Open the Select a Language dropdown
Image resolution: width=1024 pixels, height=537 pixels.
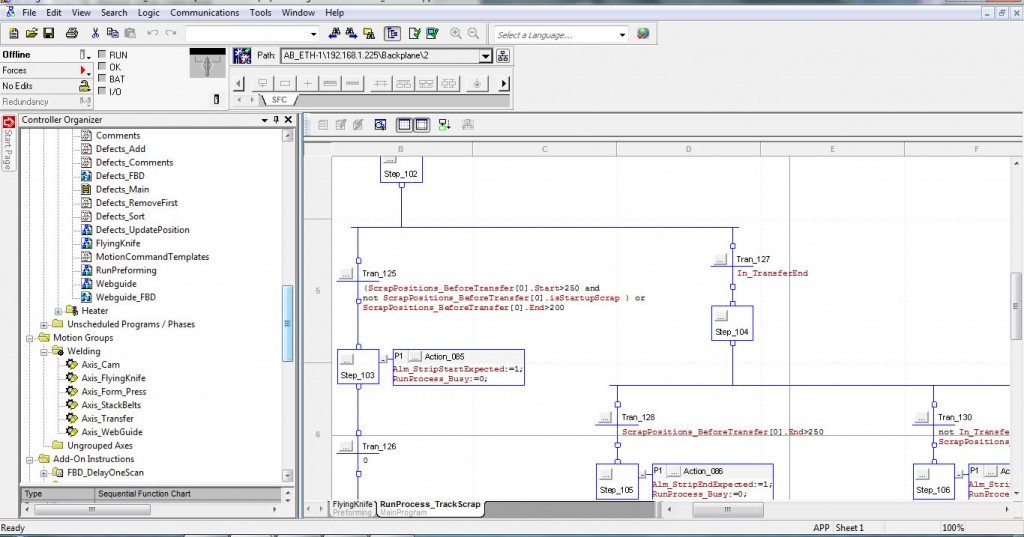click(x=621, y=34)
